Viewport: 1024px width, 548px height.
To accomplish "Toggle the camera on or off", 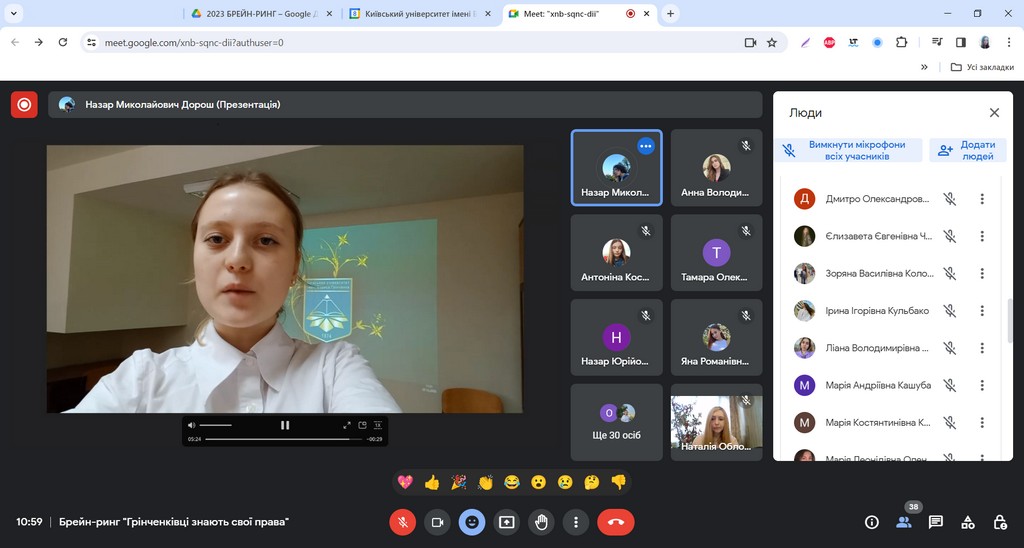I will point(437,522).
